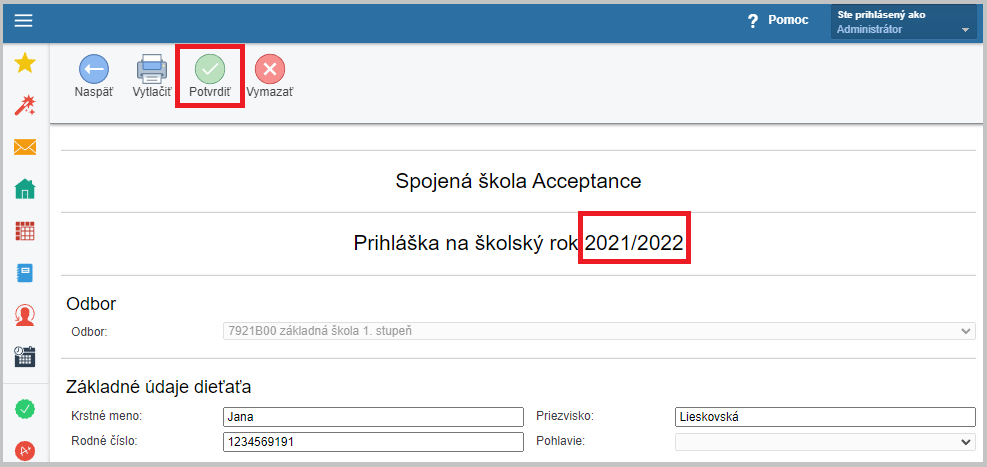Expand the Administrátor account dropdown
Viewport: 987px width, 467px height.
[904, 22]
